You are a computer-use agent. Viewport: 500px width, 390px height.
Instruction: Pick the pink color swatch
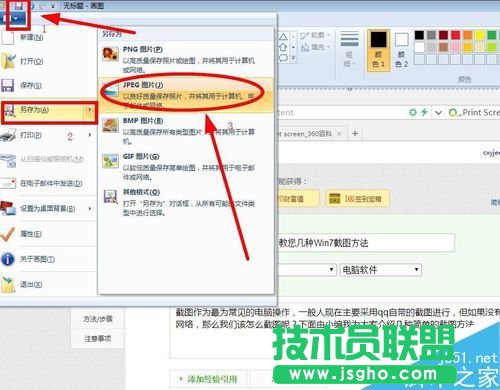point(456,47)
